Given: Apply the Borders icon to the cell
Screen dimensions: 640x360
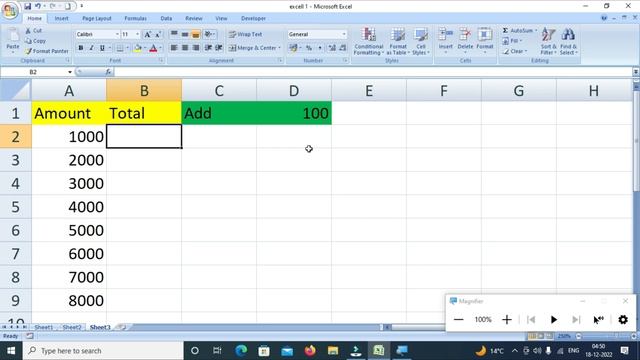Looking at the screenshot, I should pos(120,48).
